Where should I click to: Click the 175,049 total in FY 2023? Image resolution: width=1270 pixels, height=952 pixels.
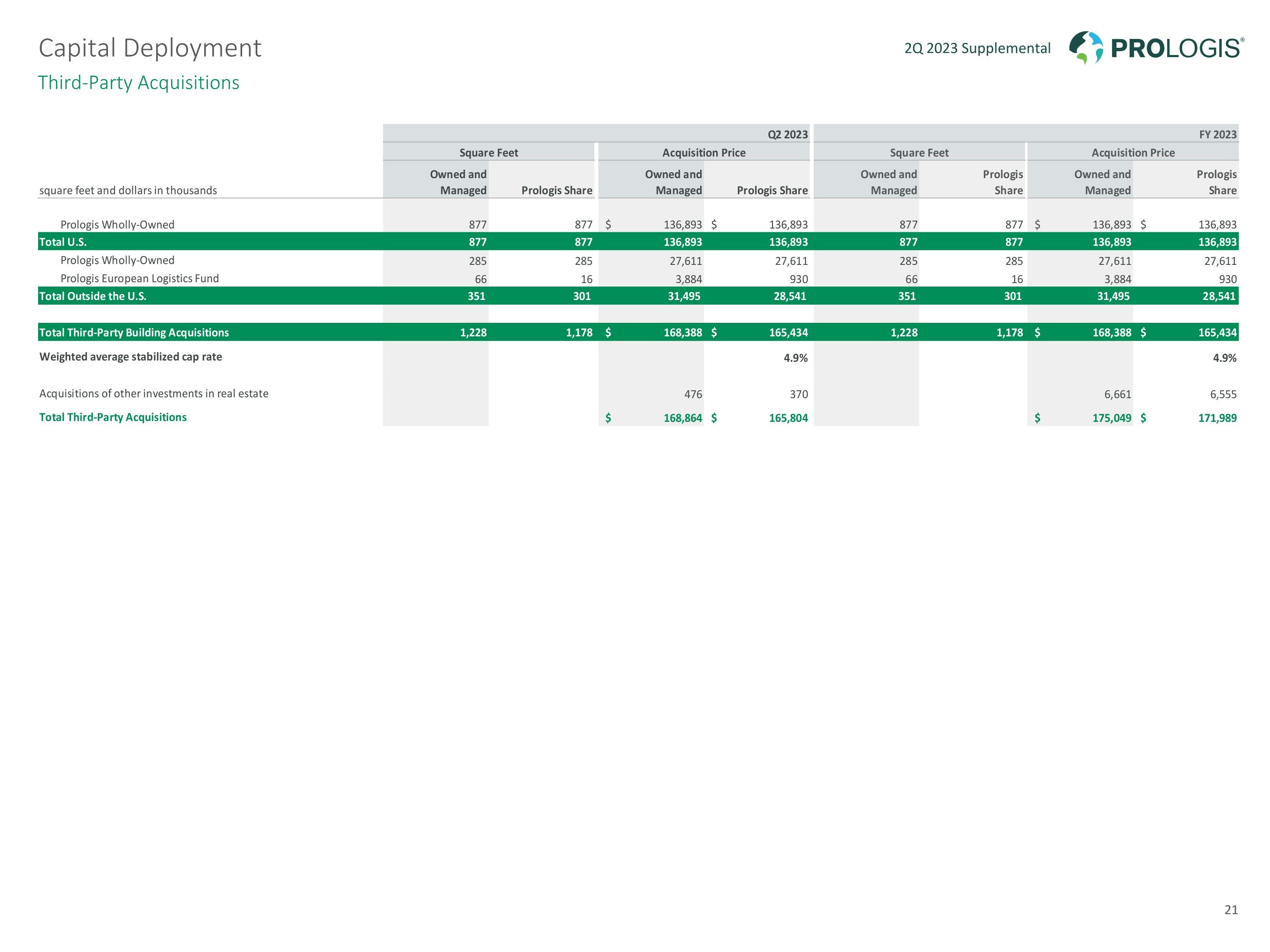(x=1112, y=418)
